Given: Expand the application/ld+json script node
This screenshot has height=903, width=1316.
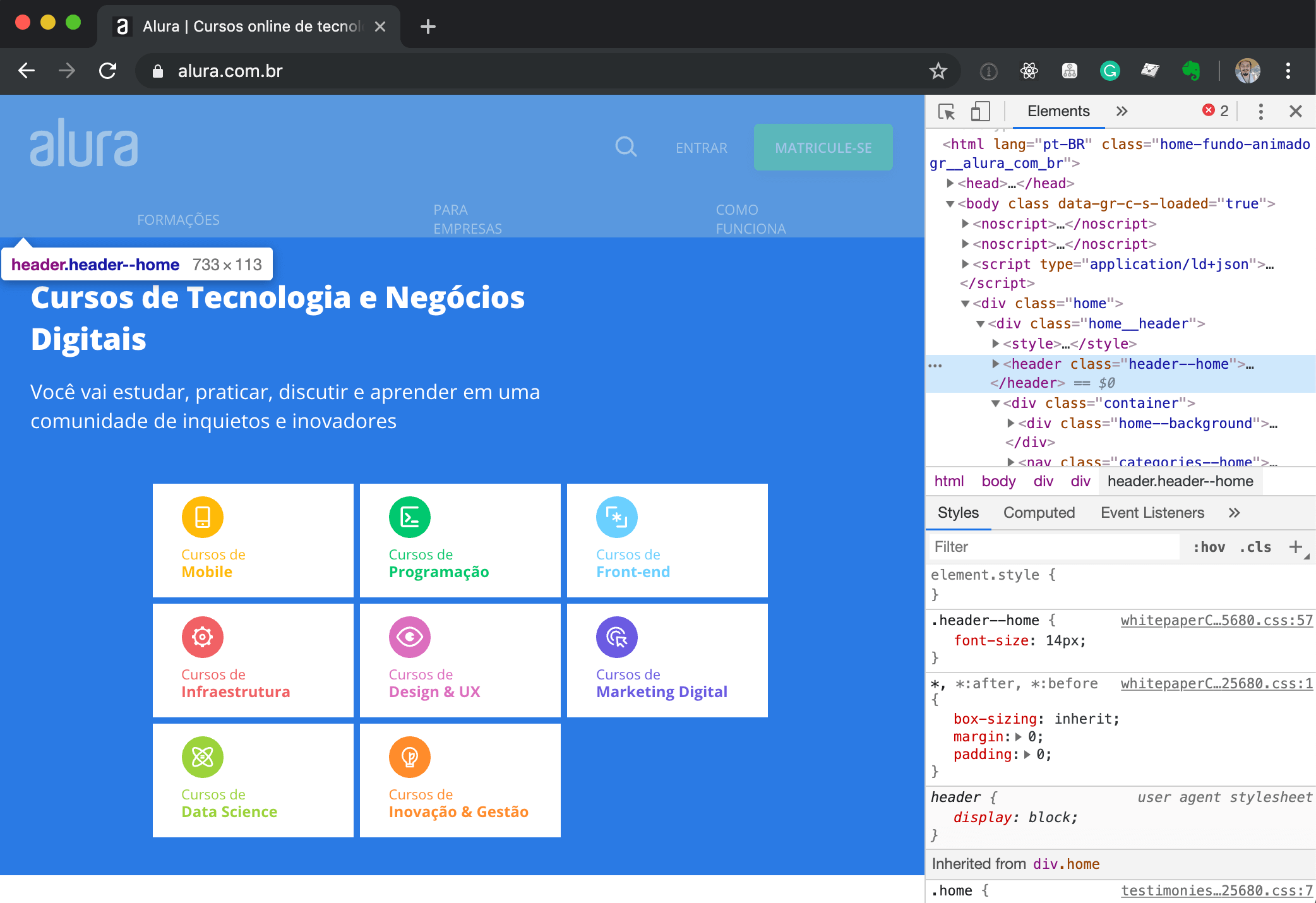Looking at the screenshot, I should point(965,264).
